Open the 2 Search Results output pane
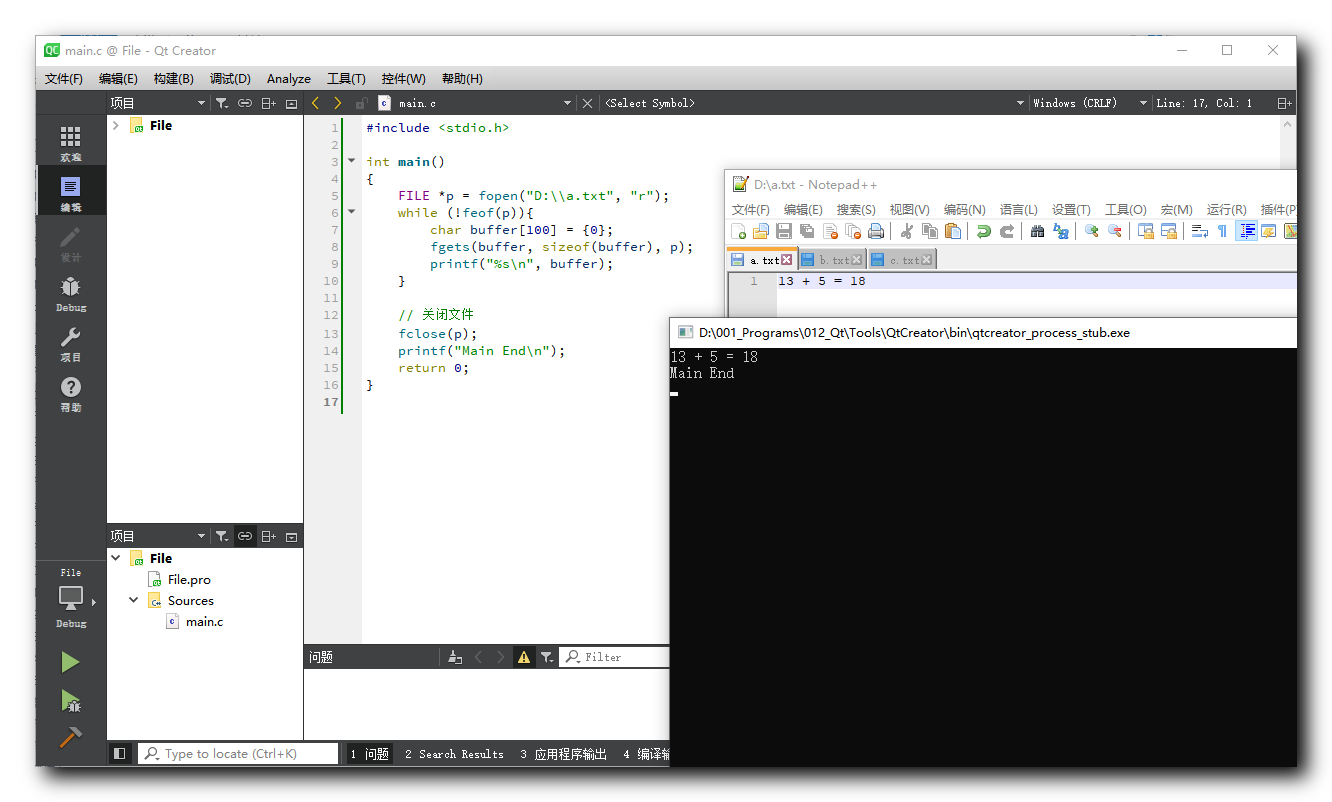Screen dimensions: 1332x802 [454, 754]
